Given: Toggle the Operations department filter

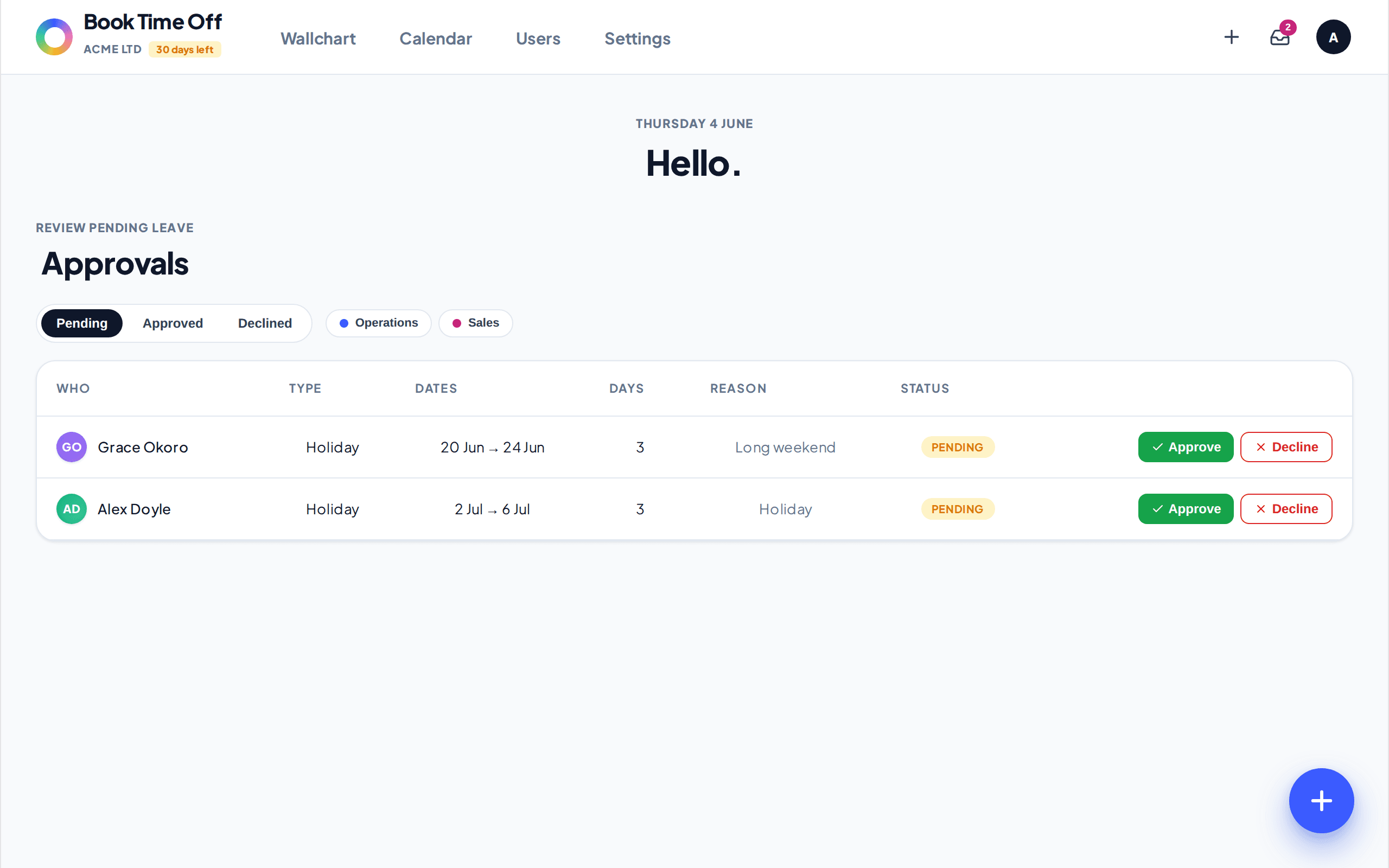Looking at the screenshot, I should [x=378, y=323].
